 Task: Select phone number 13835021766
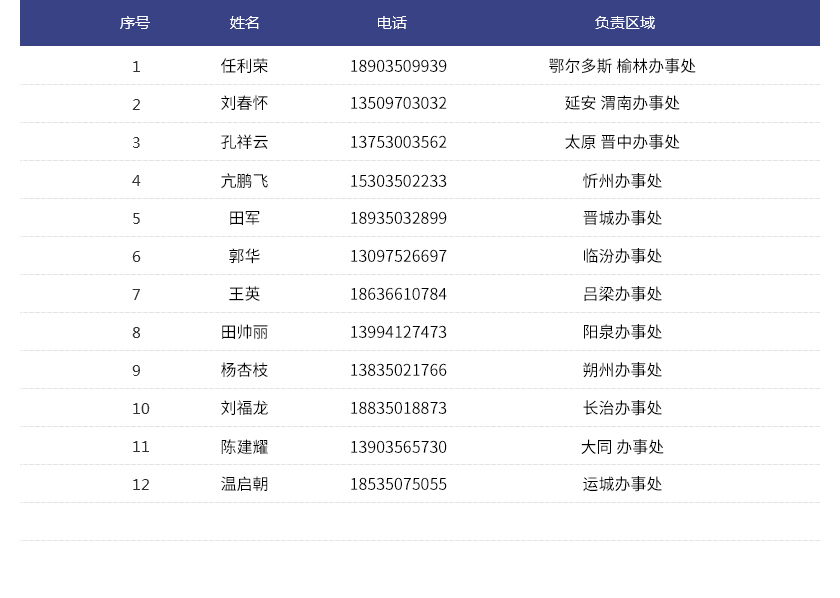[398, 370]
